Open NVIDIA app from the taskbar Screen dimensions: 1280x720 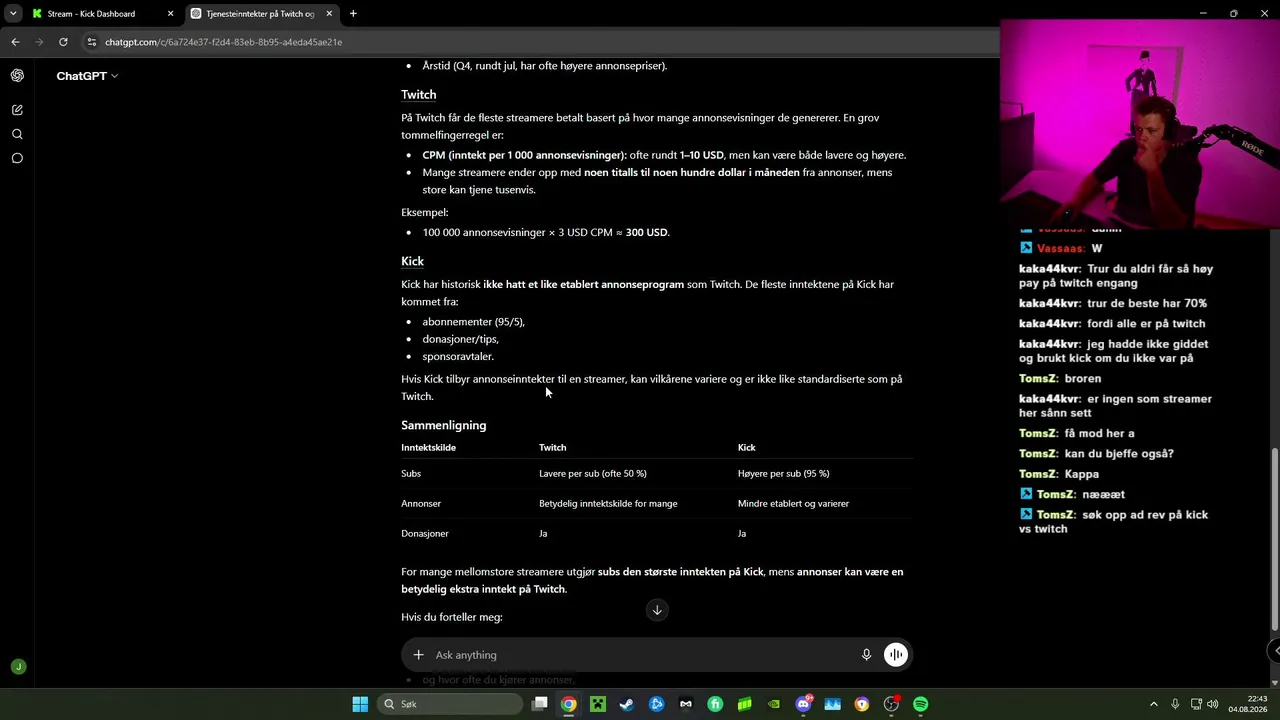click(774, 704)
